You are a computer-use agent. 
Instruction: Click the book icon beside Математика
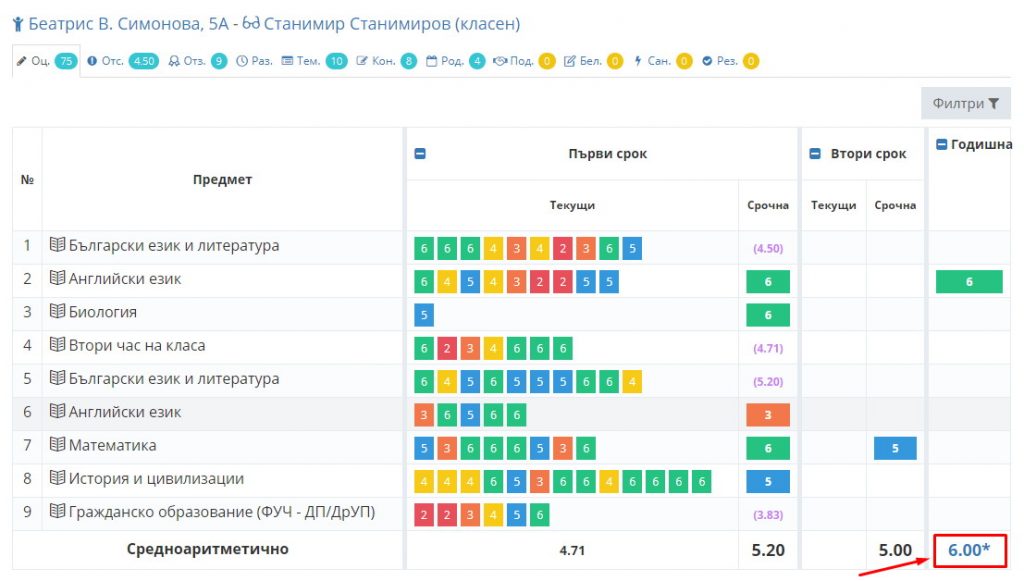57,445
